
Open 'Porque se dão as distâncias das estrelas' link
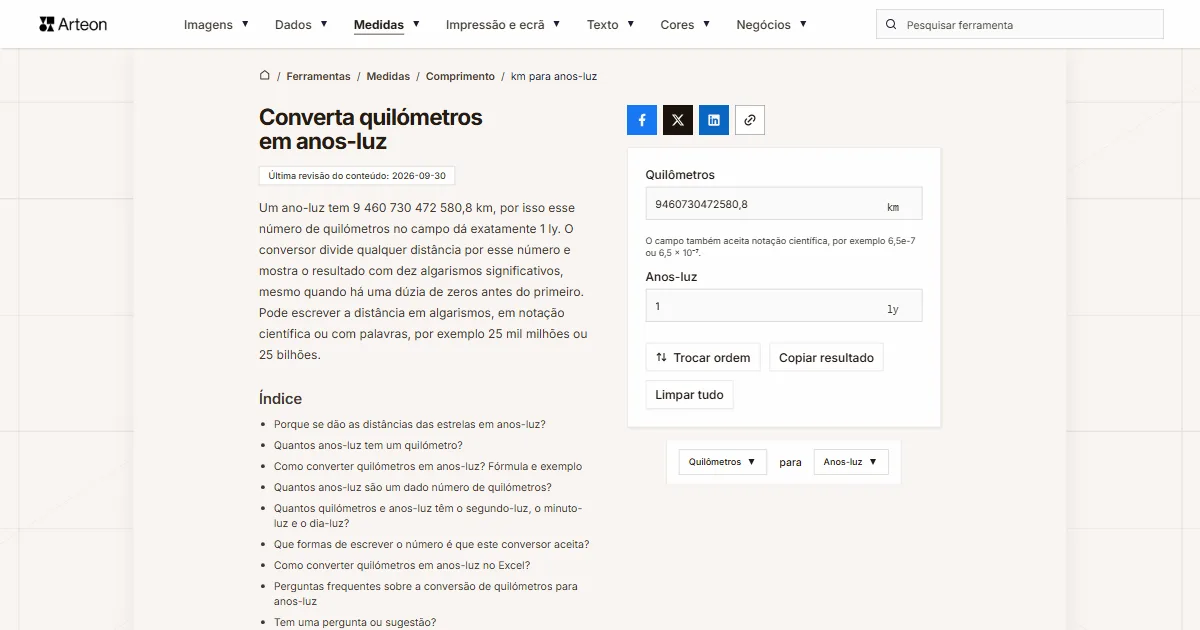(410, 424)
